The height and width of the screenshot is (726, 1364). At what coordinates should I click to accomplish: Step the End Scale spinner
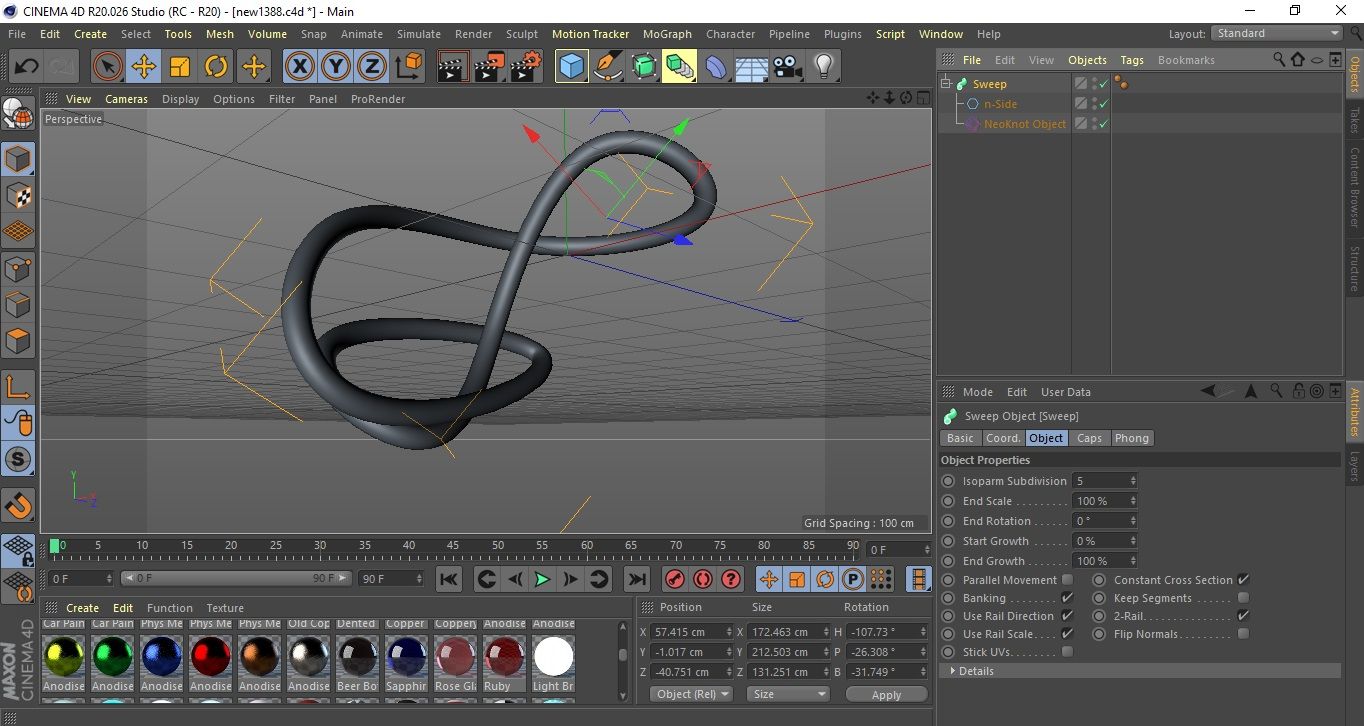[1133, 501]
